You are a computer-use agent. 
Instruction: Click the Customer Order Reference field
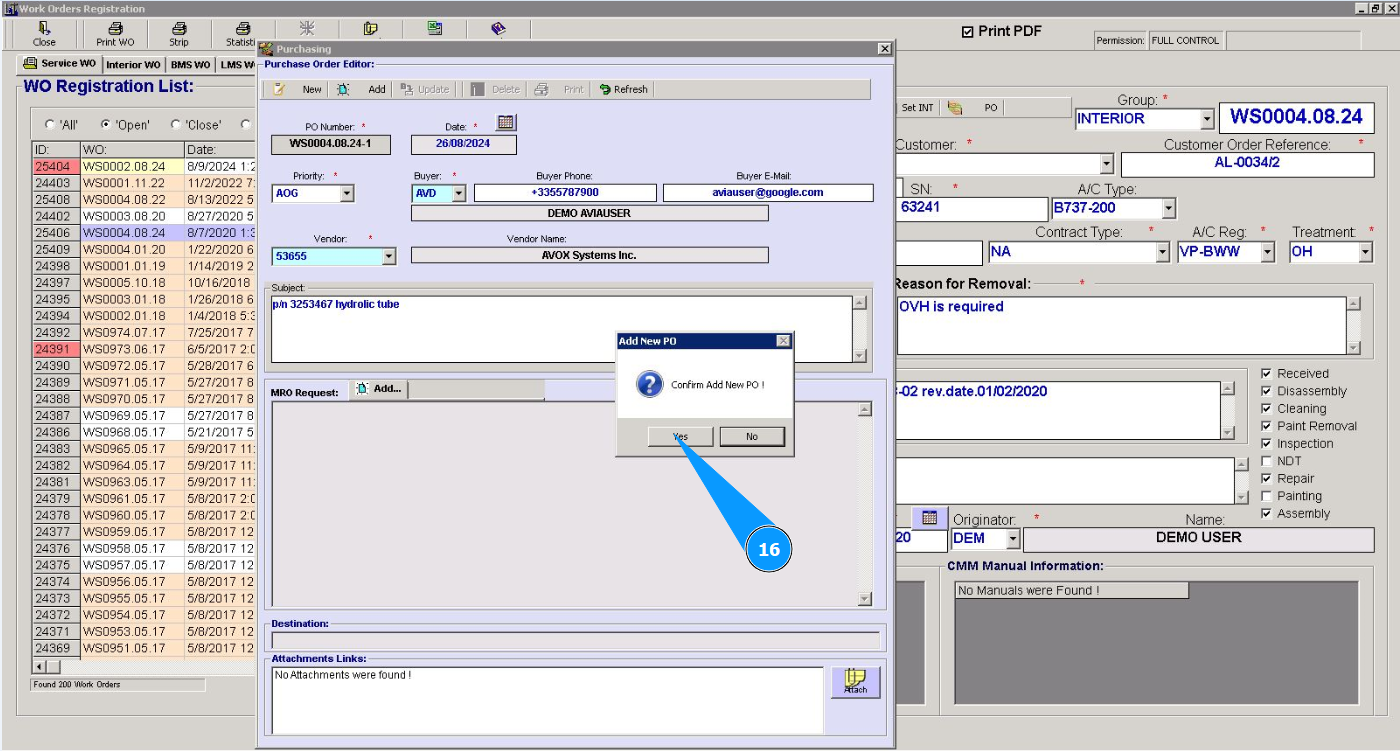click(1246, 165)
